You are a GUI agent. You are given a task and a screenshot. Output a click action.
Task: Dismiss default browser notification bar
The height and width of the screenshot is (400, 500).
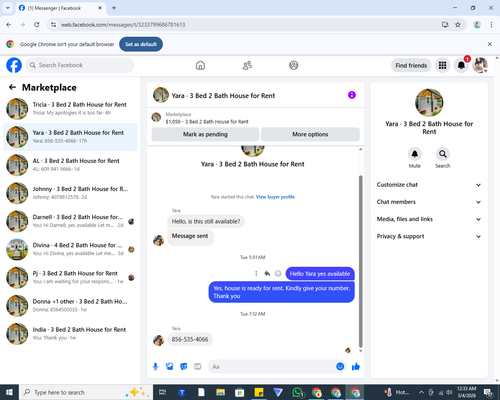pos(490,44)
